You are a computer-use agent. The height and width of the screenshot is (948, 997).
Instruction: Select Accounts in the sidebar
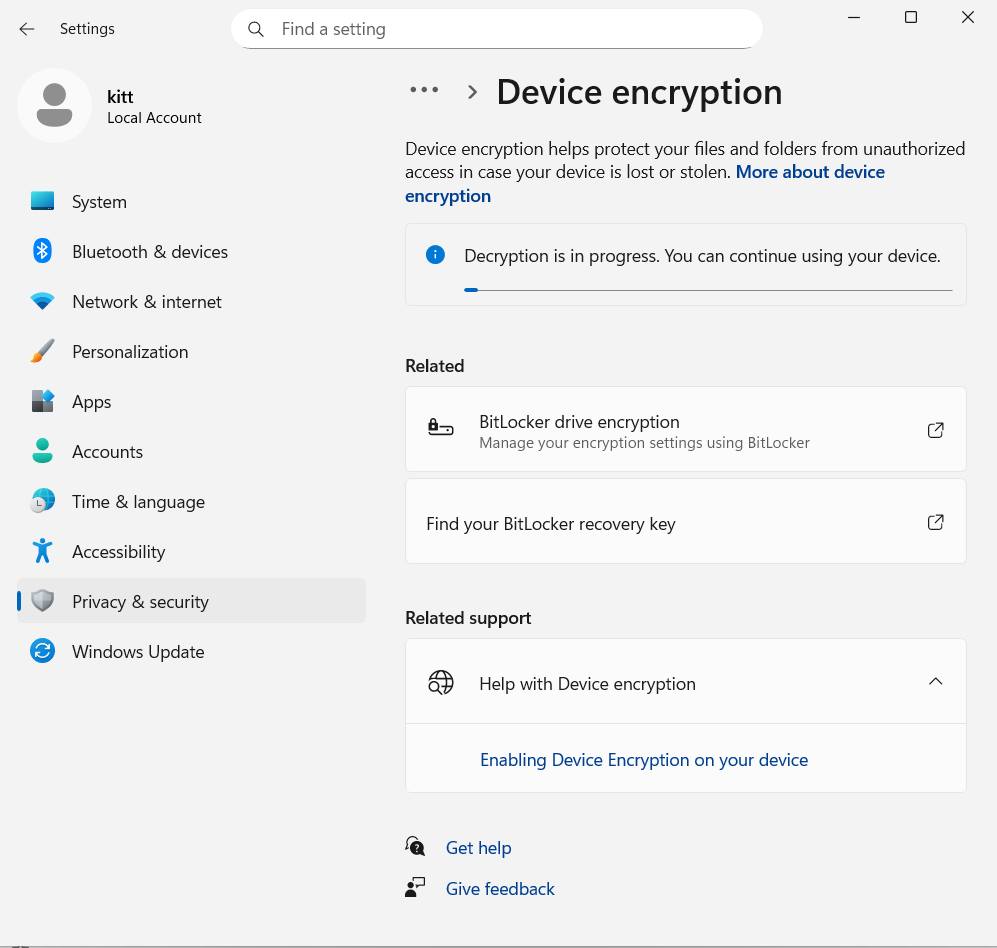[x=107, y=451]
